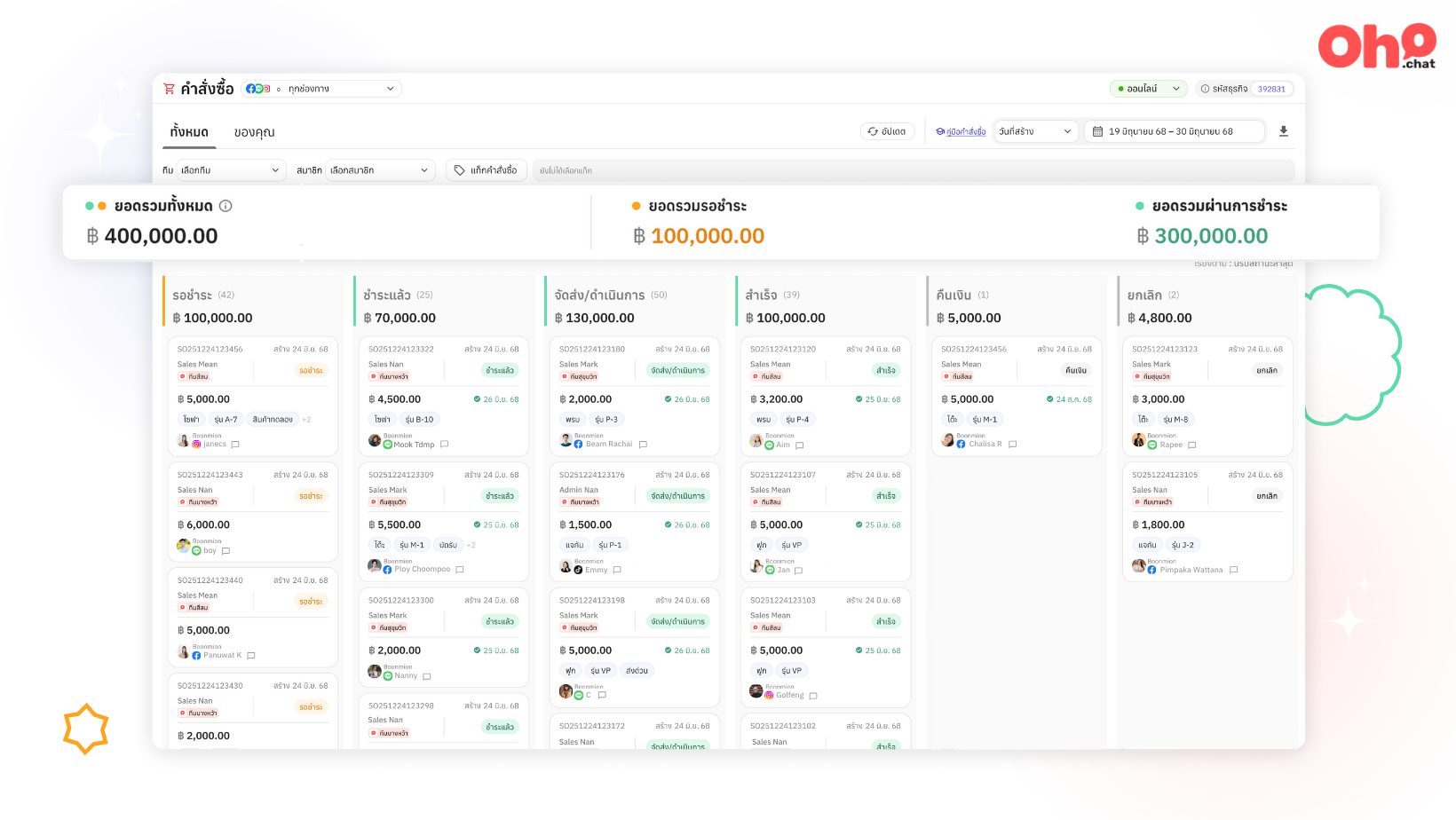Open the วันที่สร้าง date type dropdown
The width and height of the screenshot is (1456, 820).
(1036, 131)
